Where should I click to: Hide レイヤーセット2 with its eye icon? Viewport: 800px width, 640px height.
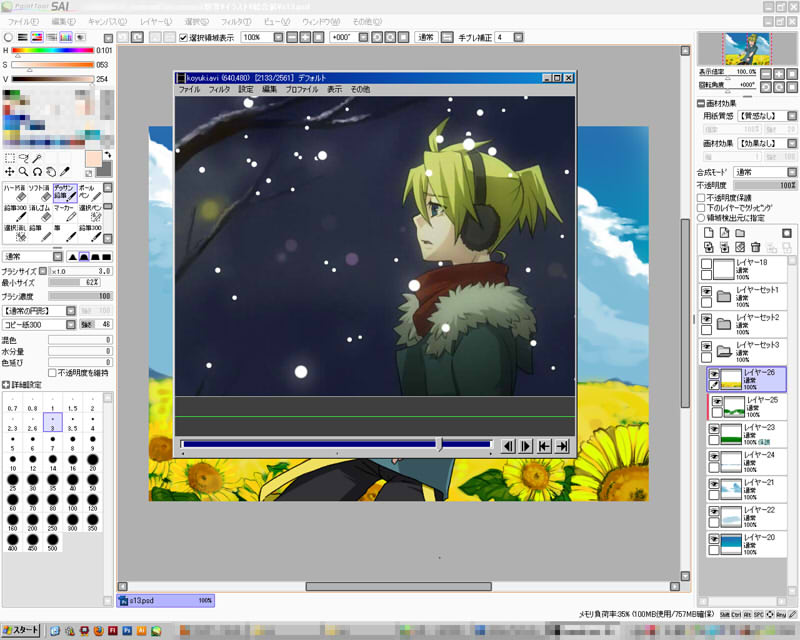click(707, 319)
